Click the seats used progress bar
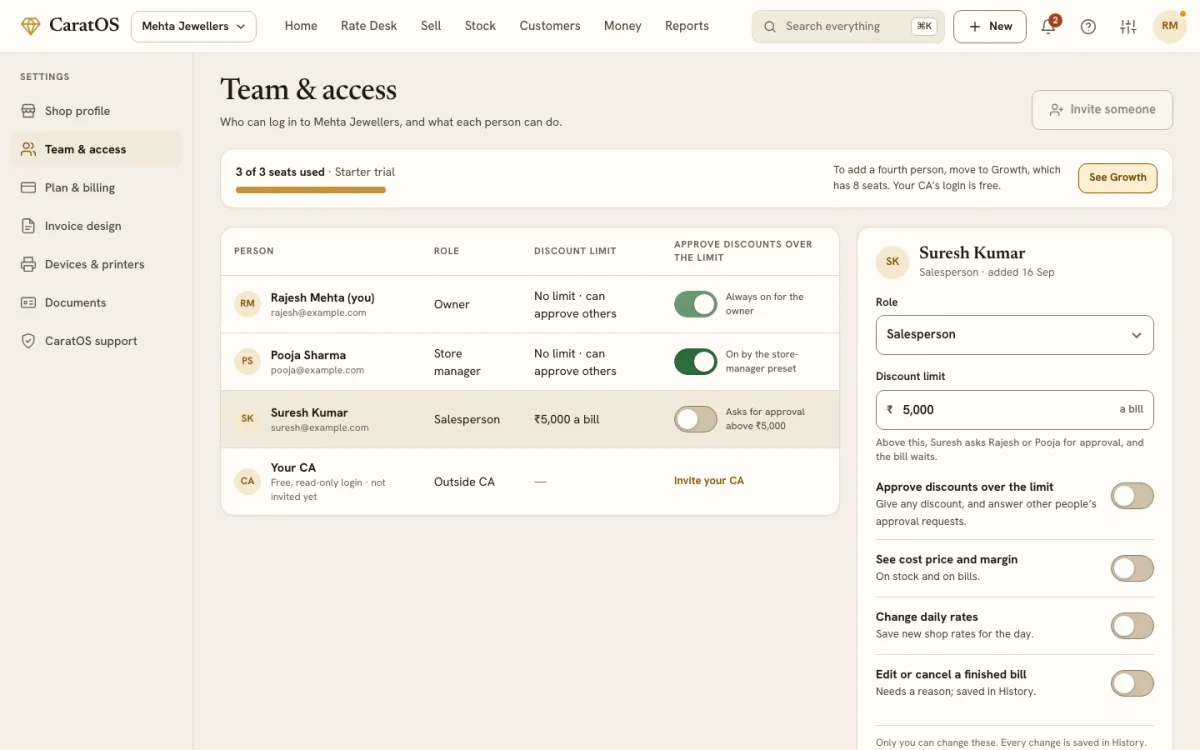1200x750 pixels. (x=311, y=190)
